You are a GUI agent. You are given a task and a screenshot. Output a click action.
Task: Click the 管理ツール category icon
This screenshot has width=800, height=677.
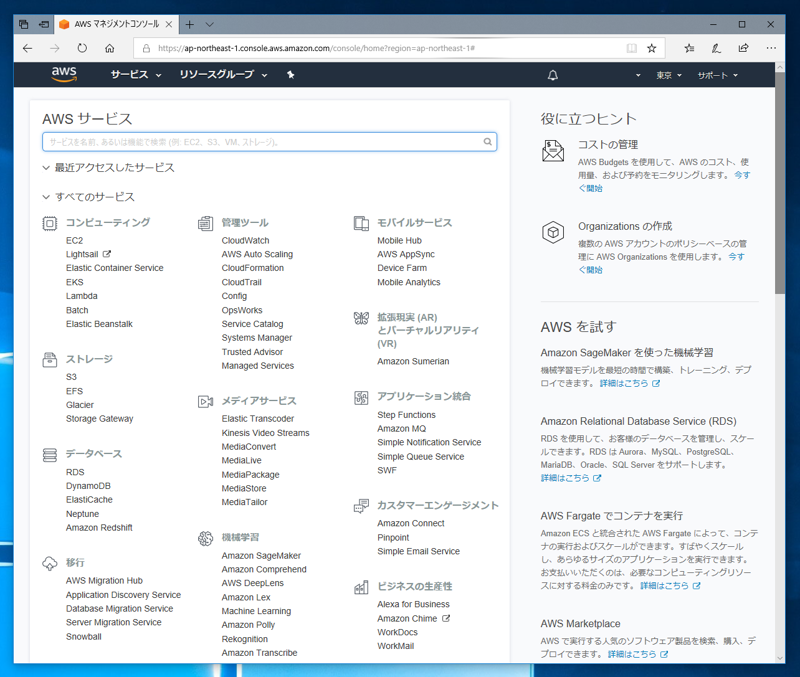205,223
